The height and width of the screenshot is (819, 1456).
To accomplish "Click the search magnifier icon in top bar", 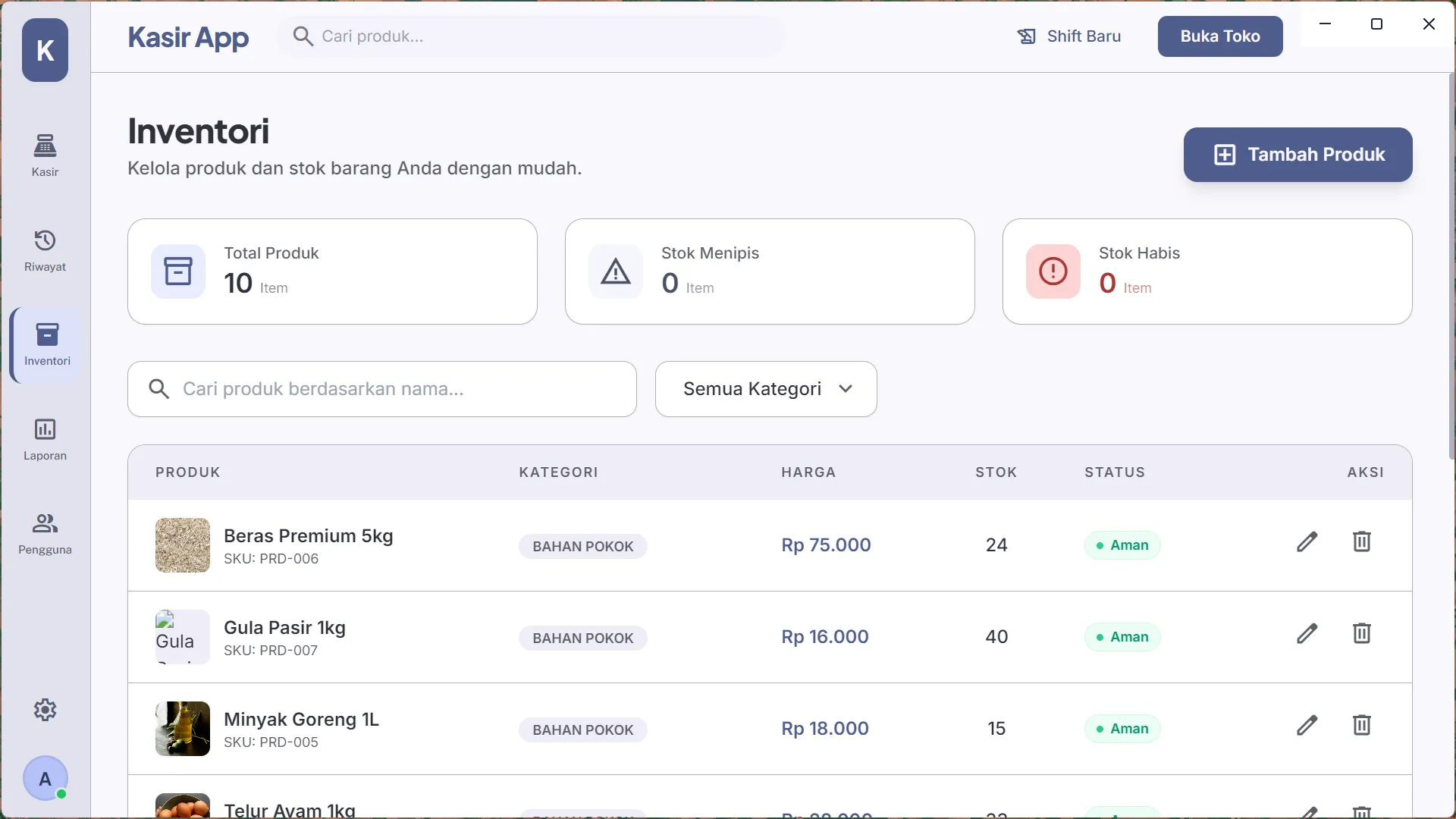I will [x=303, y=36].
